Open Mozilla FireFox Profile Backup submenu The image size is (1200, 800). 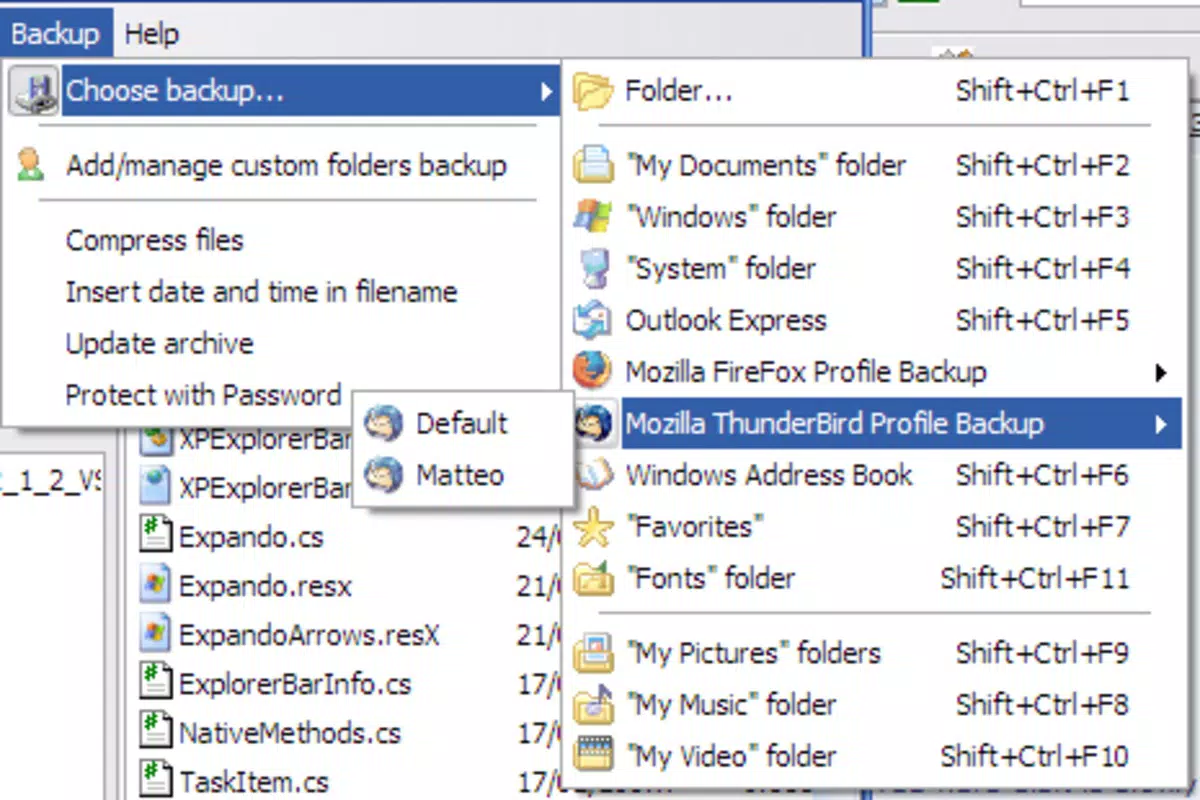click(806, 373)
